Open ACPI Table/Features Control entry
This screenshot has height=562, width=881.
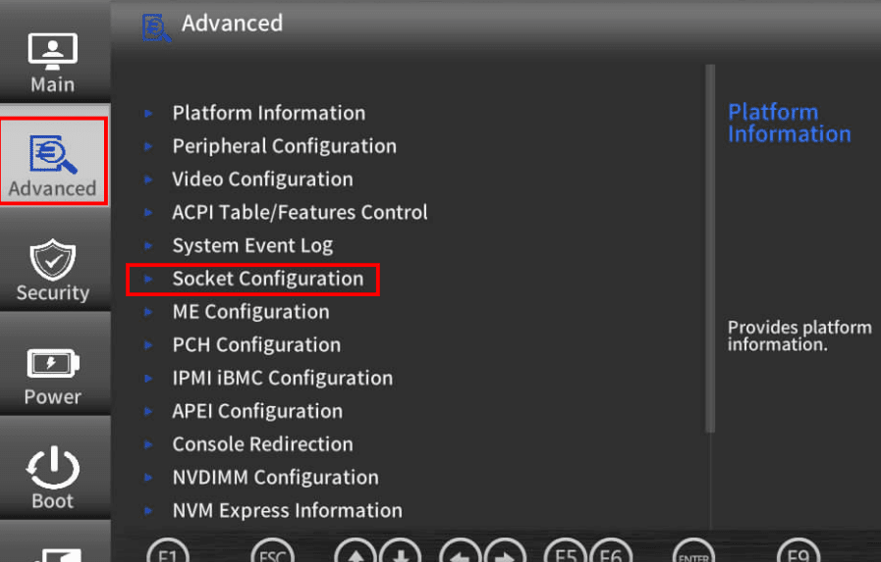click(299, 212)
